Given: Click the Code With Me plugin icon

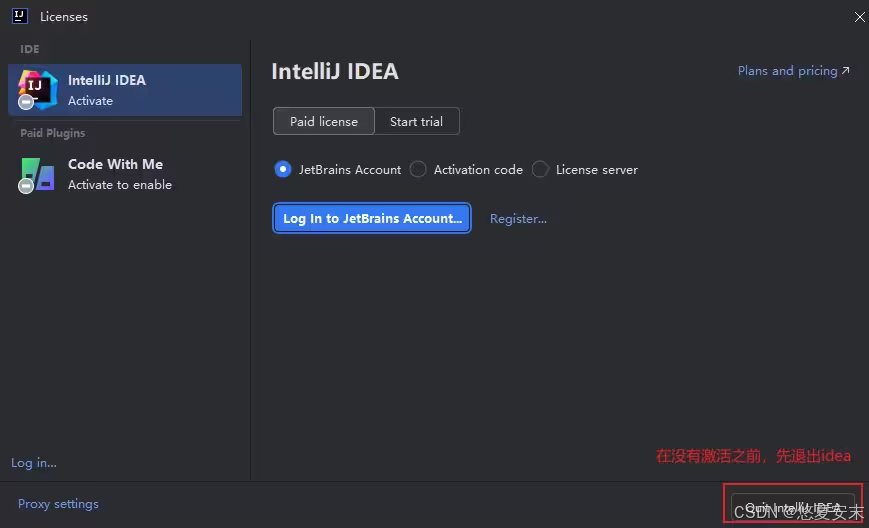Looking at the screenshot, I should pyautogui.click(x=37, y=175).
